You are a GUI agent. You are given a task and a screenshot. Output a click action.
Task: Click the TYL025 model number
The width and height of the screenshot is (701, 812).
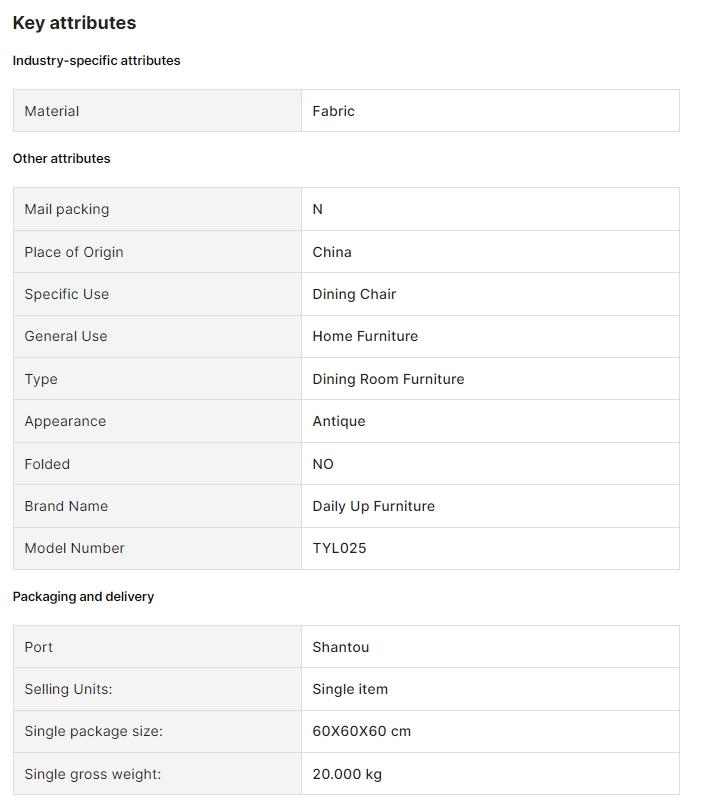(x=339, y=548)
